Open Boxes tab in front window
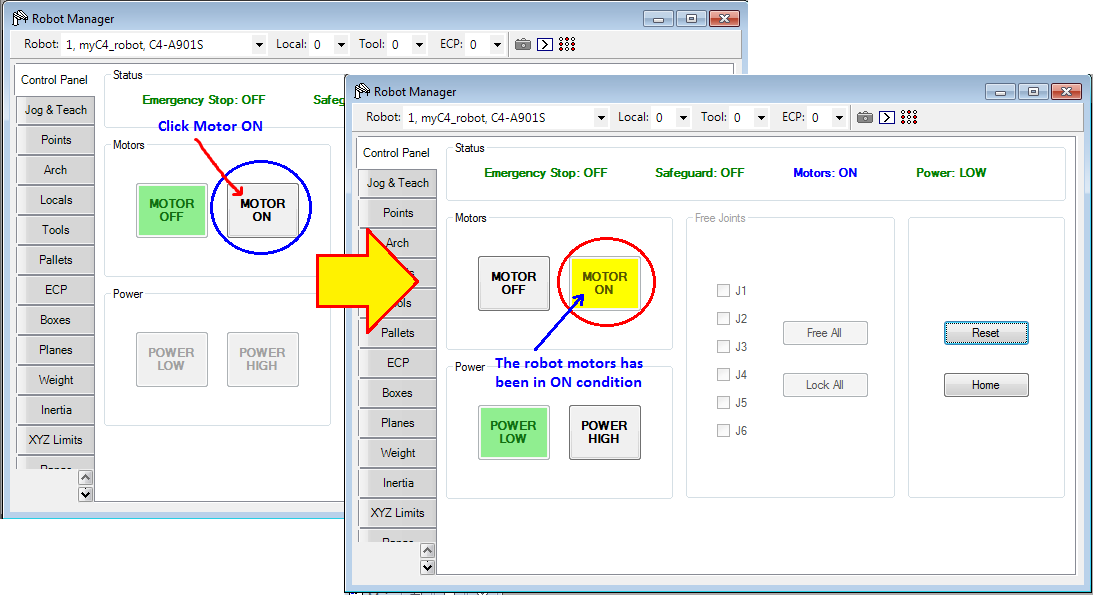 coord(398,393)
